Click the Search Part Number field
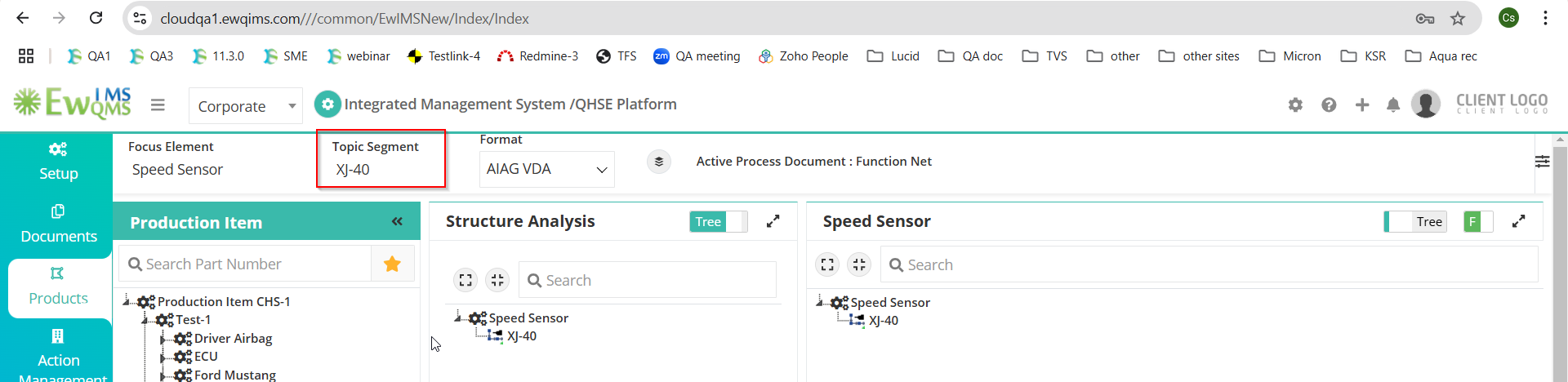The height and width of the screenshot is (382, 1568). point(245,264)
